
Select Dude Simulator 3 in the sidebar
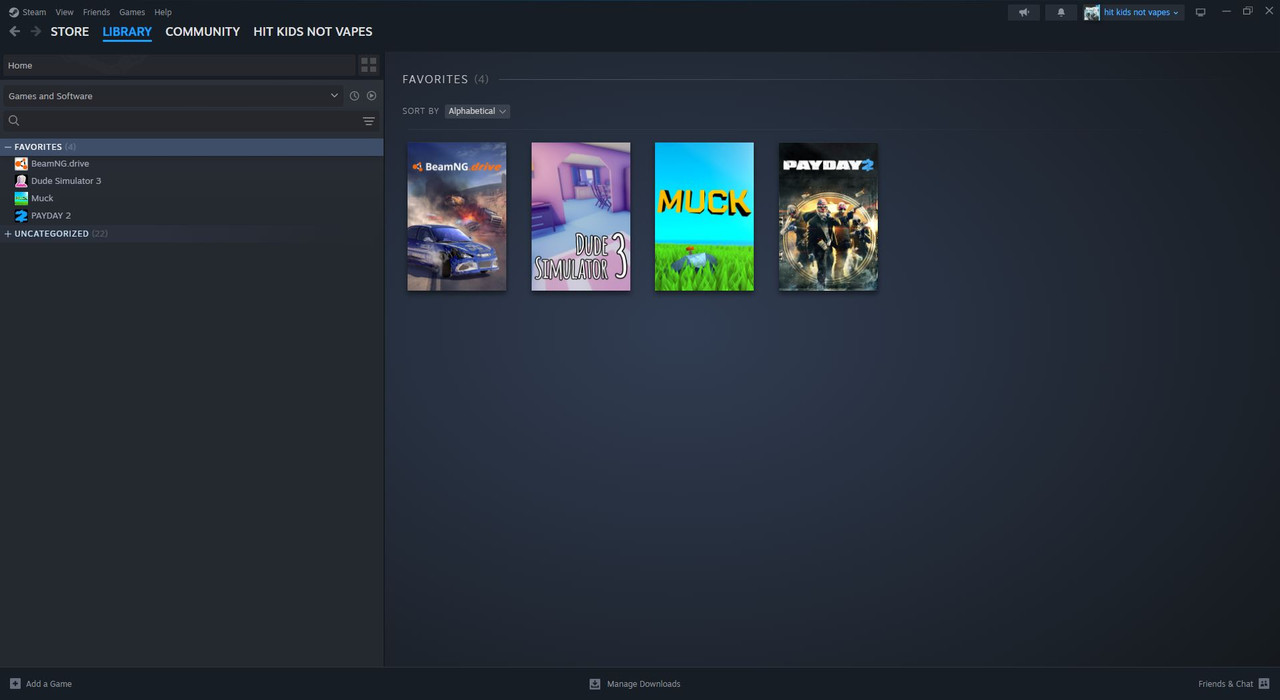pos(66,181)
